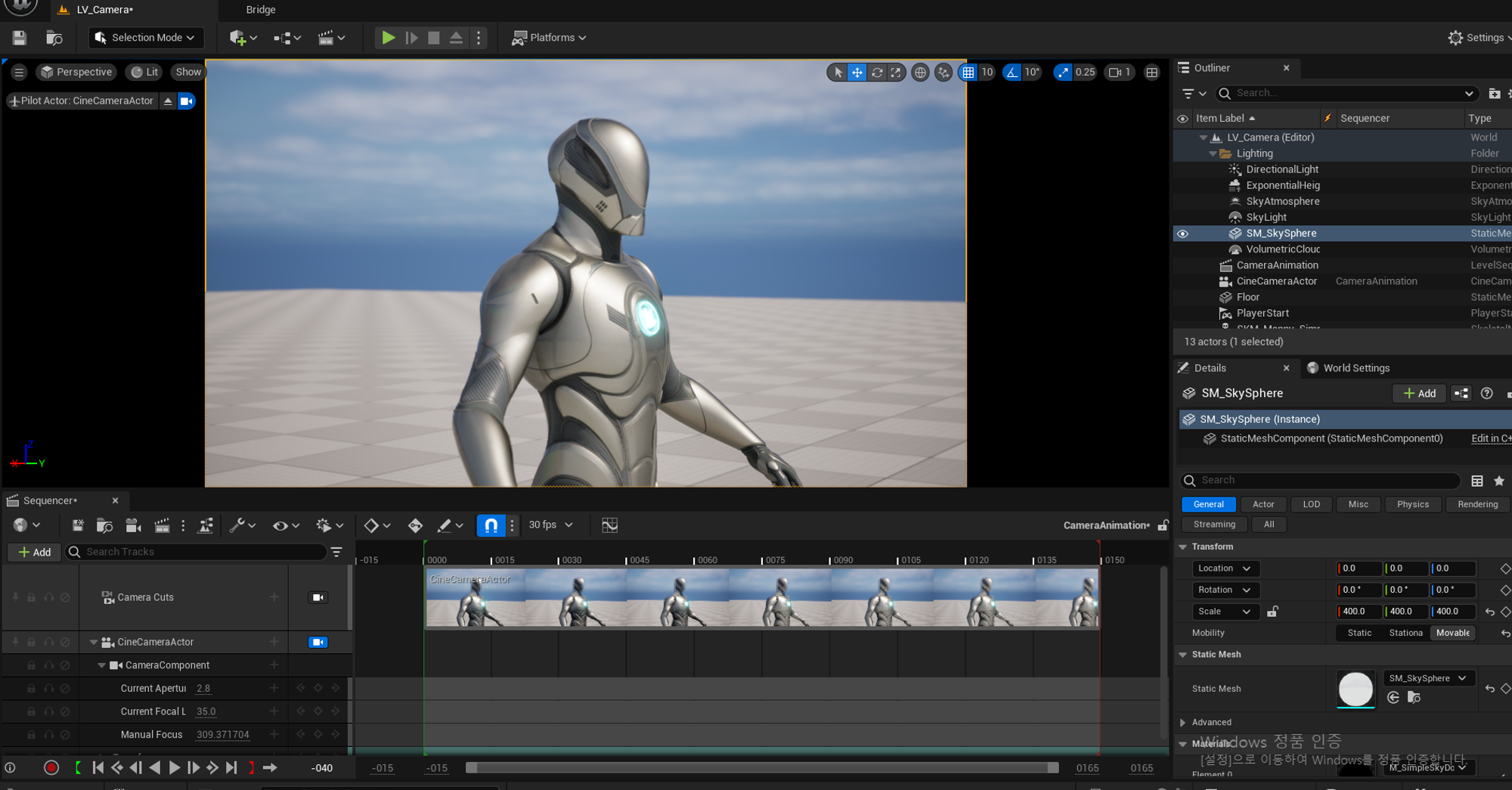Select the translate gizmo tool in the viewport
Image resolution: width=1512 pixels, height=790 pixels.
857,73
